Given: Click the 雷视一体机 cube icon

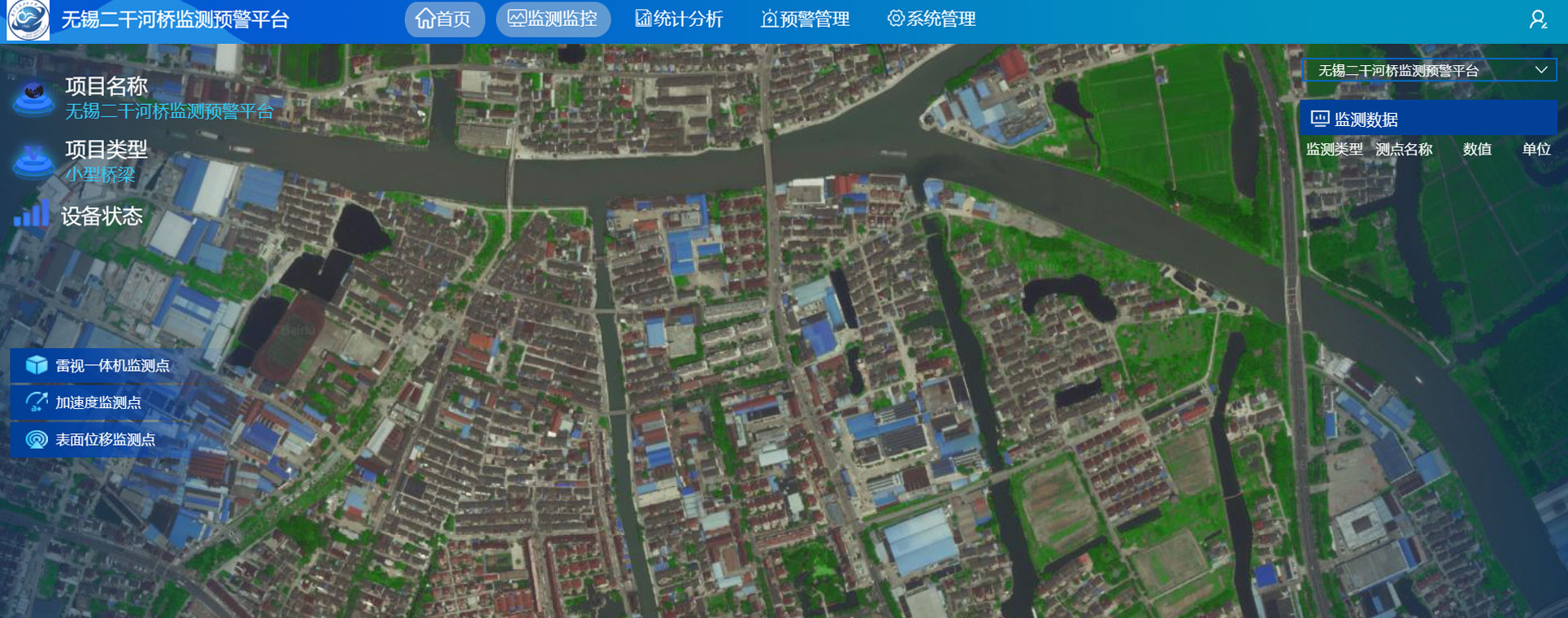Looking at the screenshot, I should click(x=37, y=365).
